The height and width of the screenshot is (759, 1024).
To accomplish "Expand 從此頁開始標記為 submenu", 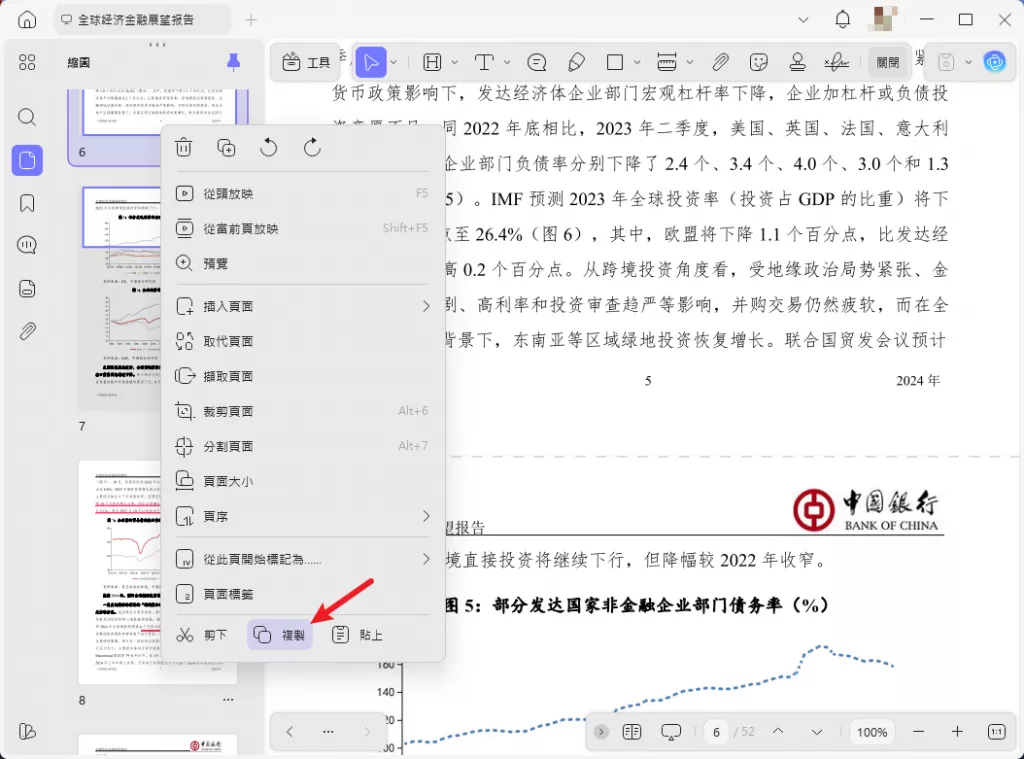I will pos(302,559).
